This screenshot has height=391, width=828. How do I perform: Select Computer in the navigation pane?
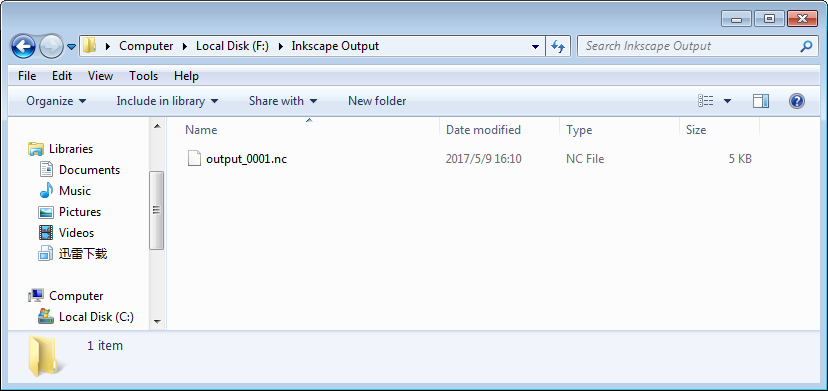point(76,296)
